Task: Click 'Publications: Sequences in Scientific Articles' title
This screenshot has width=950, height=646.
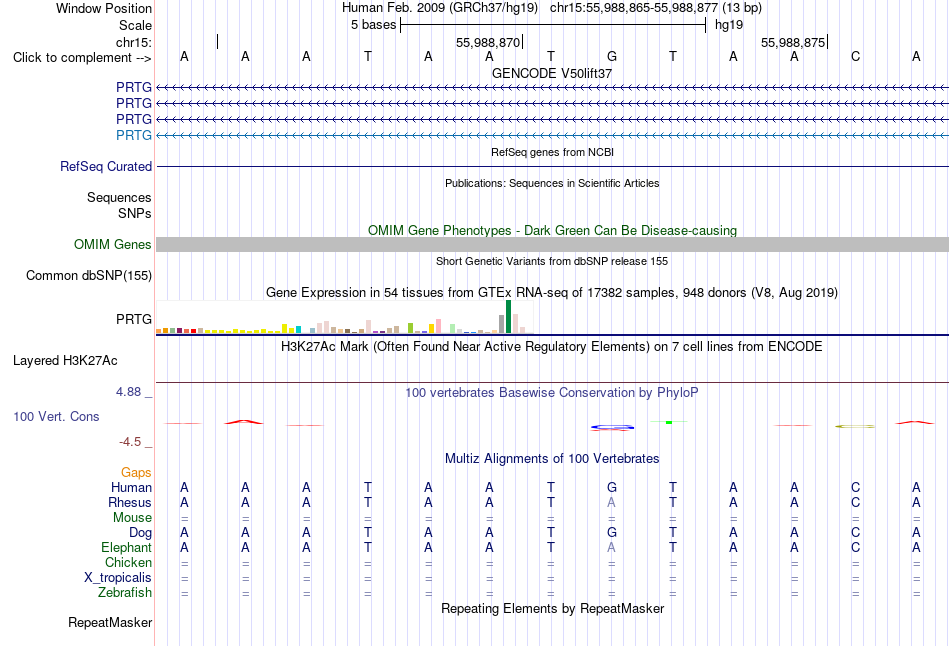Action: 552,183
